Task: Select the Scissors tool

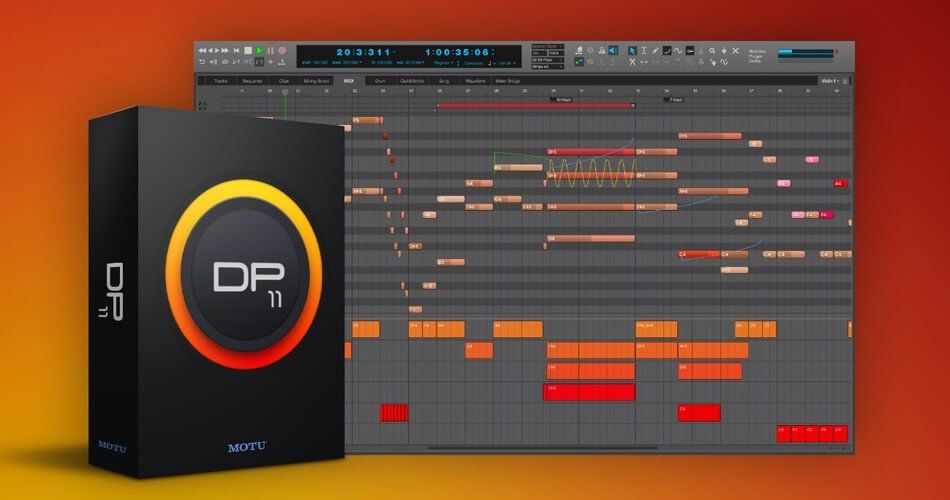Action: pyautogui.click(x=632, y=62)
